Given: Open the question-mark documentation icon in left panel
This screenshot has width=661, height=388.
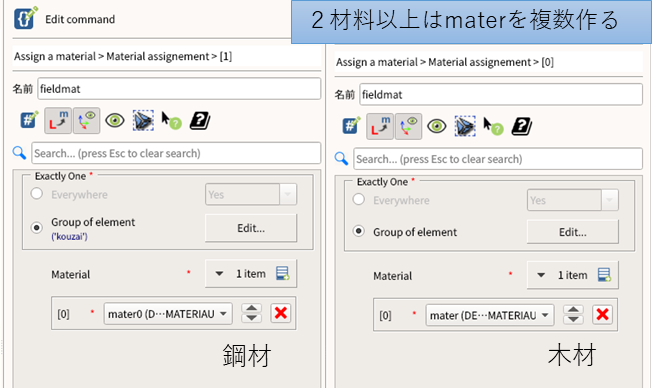Looking at the screenshot, I should [x=200, y=121].
